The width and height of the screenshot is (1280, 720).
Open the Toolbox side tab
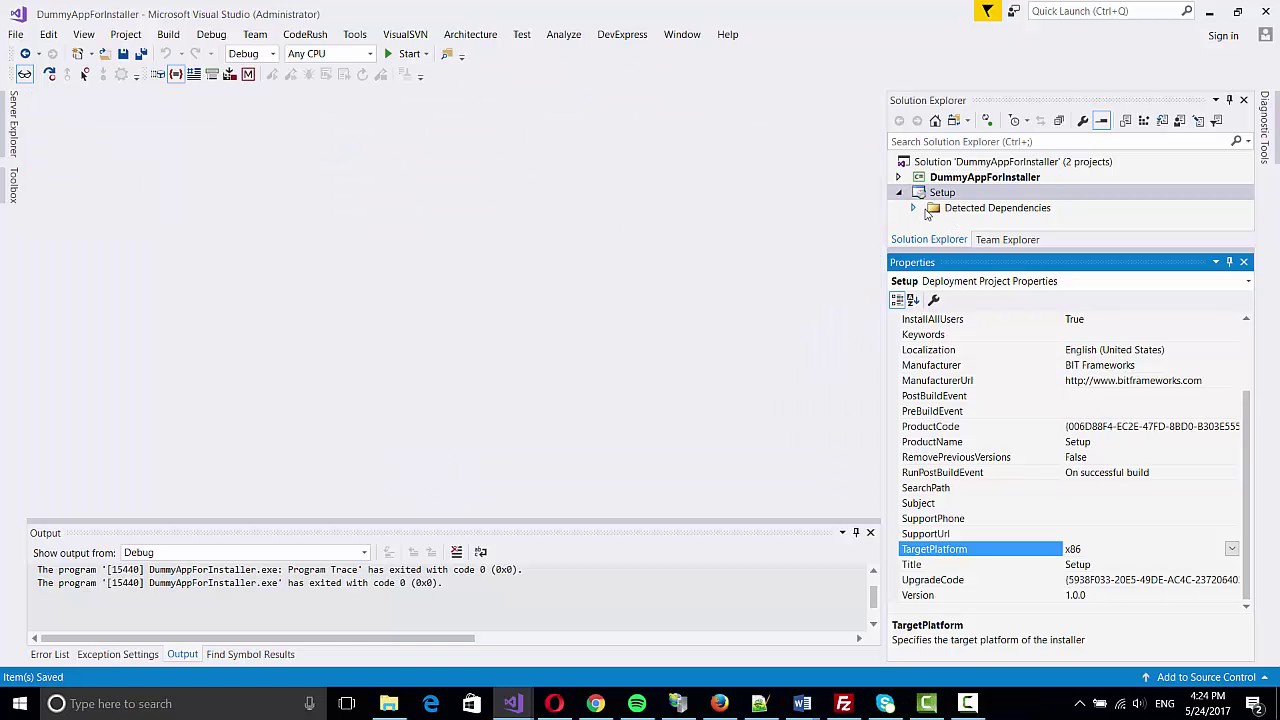(x=13, y=185)
